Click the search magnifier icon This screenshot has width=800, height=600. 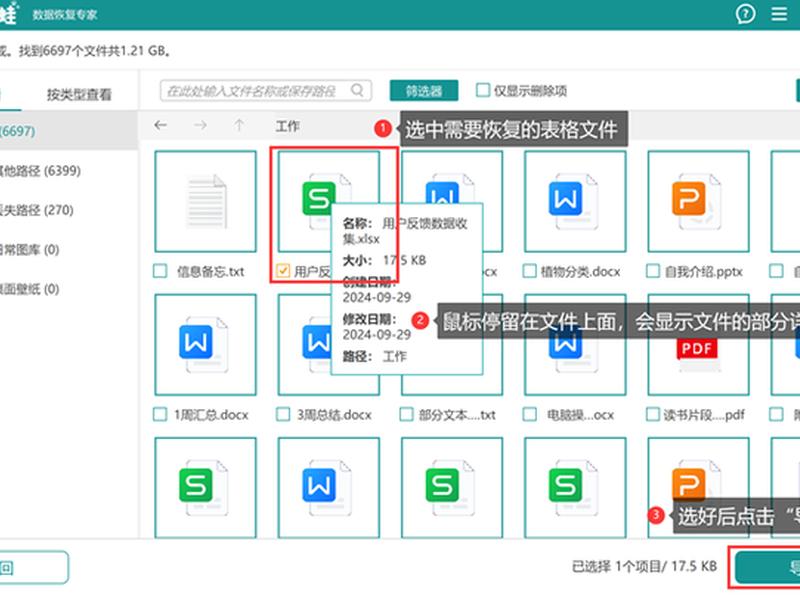coord(358,91)
